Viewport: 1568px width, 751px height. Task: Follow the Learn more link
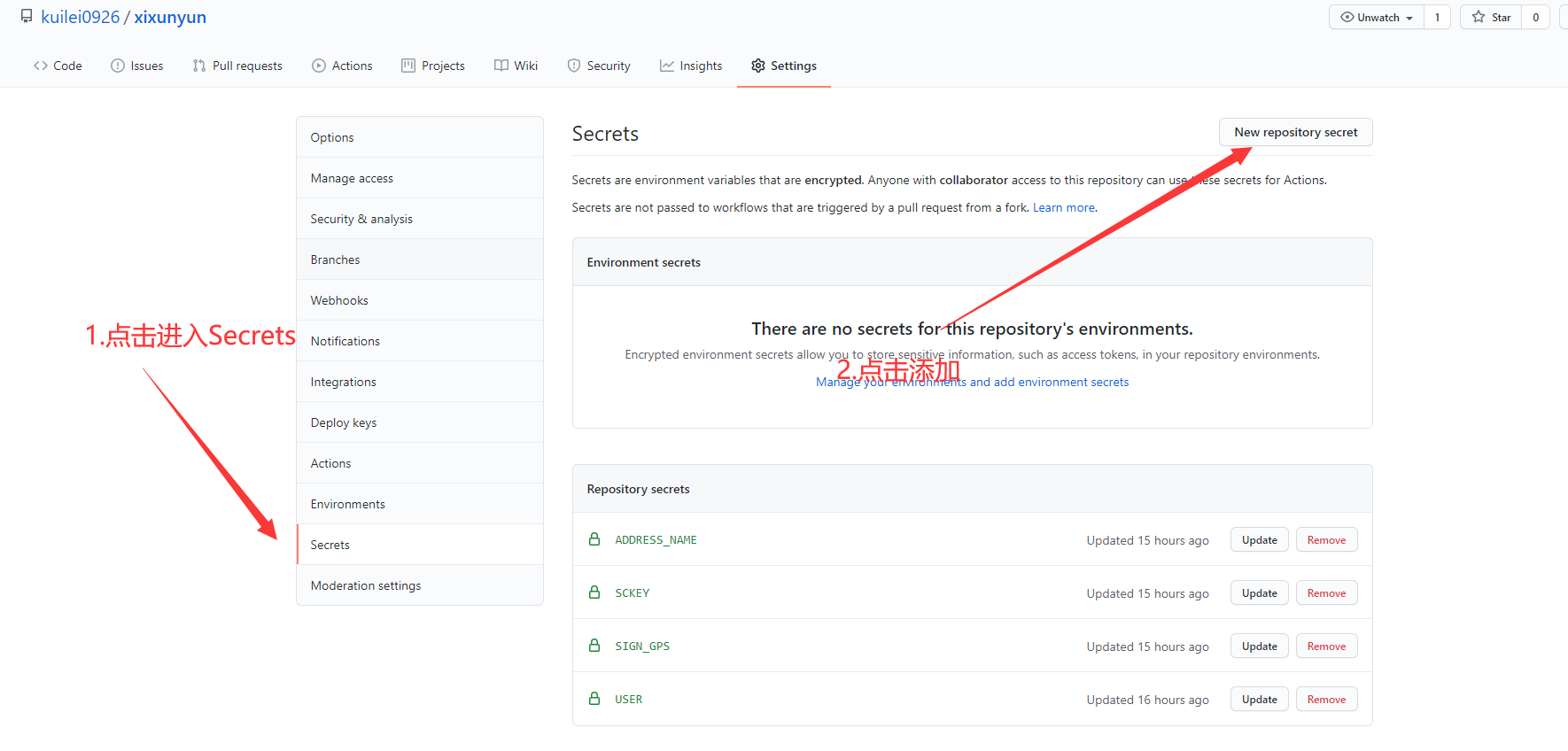tap(1064, 207)
